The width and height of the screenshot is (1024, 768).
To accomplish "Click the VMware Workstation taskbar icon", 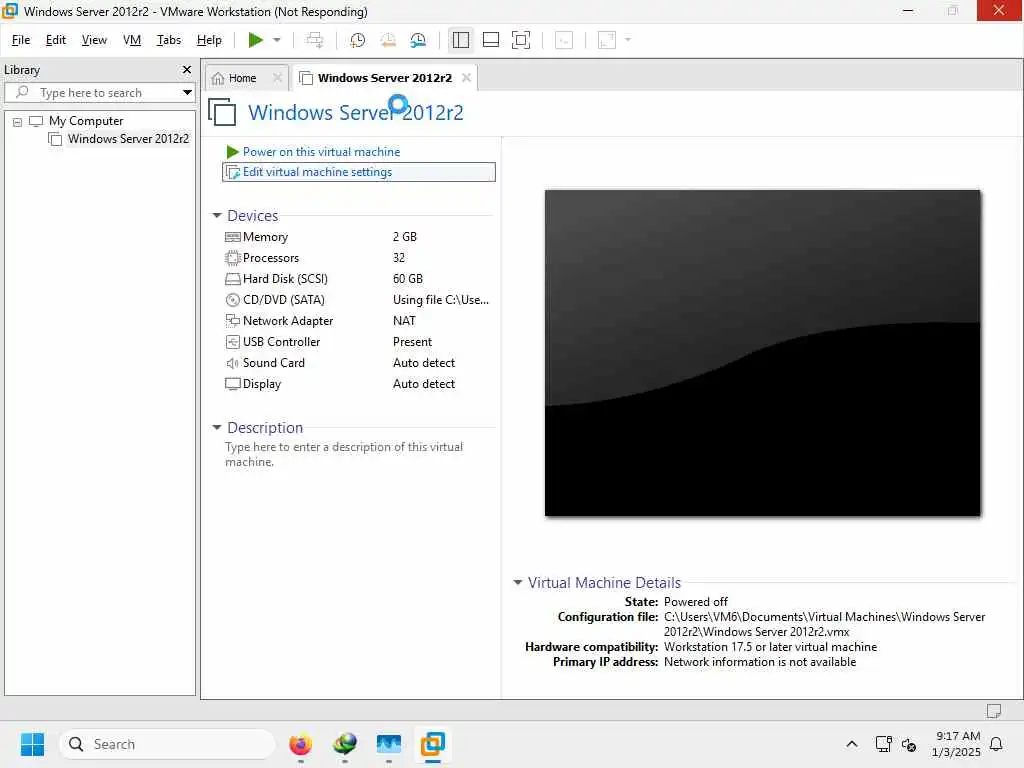I will (432, 744).
